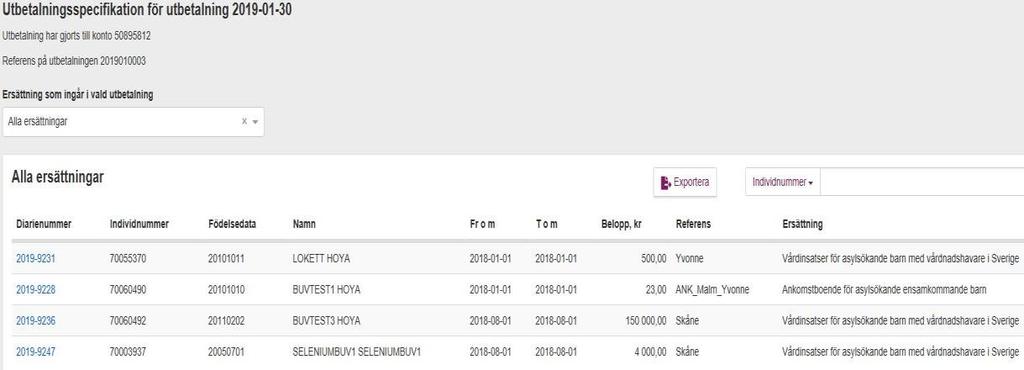Screen dimensions: 1024x370
Task: Sort by the Födelsedata column header
Action: tap(232, 224)
